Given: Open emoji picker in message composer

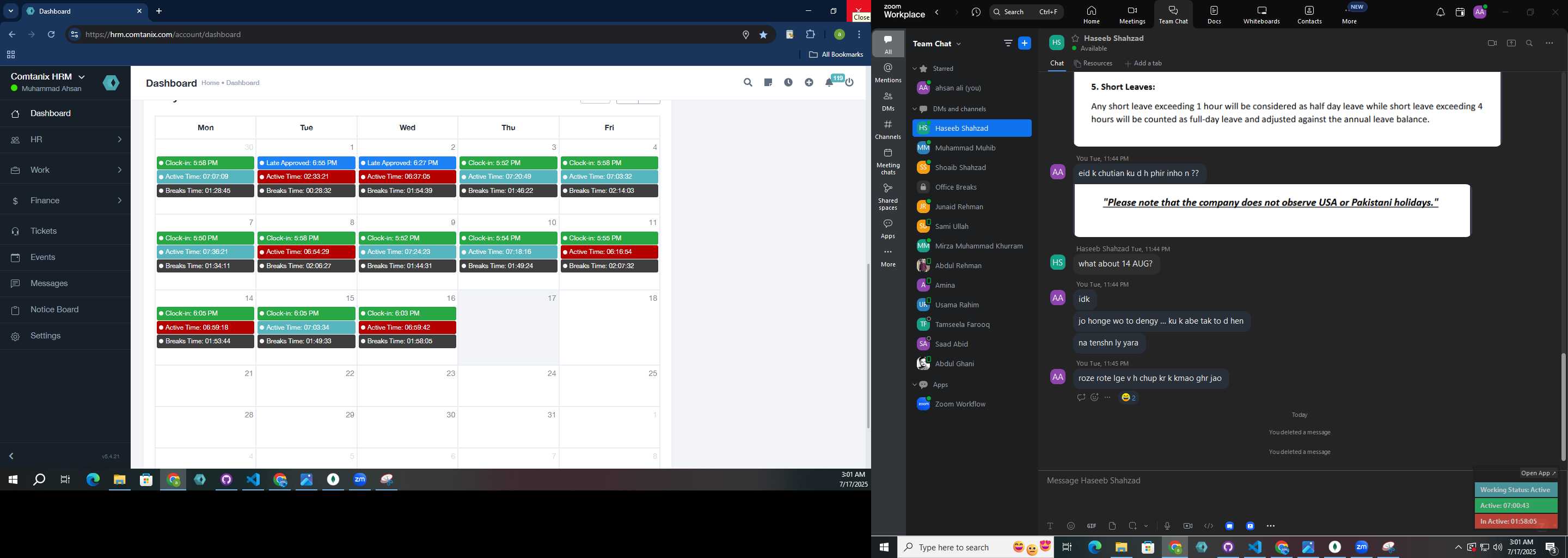Looking at the screenshot, I should click(x=1071, y=526).
